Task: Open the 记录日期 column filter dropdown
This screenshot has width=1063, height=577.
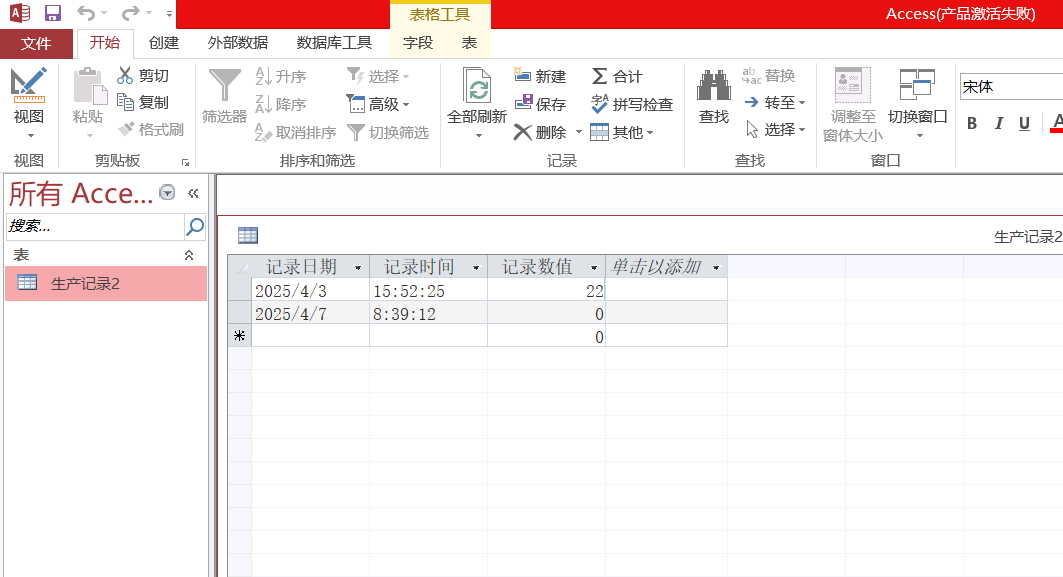Action: [x=358, y=268]
